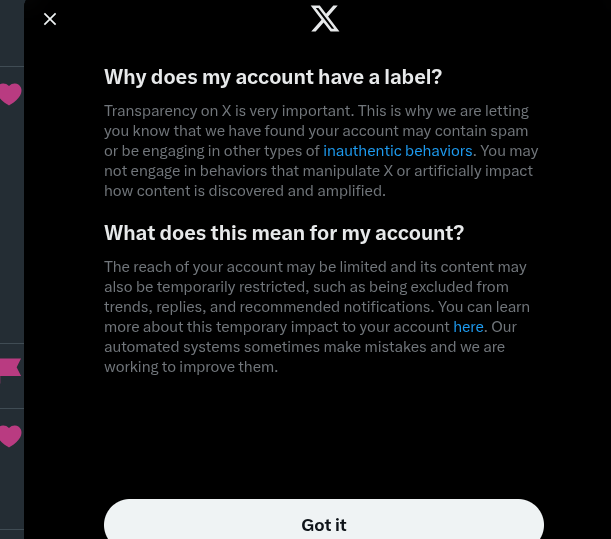Click the text "working to improve them."
This screenshot has height=539, width=611.
pos(191,366)
